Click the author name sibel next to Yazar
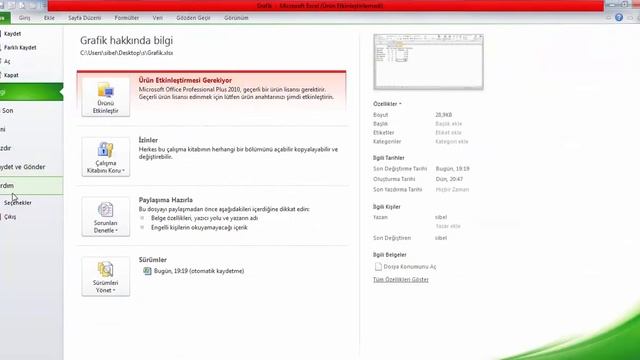 click(441, 217)
